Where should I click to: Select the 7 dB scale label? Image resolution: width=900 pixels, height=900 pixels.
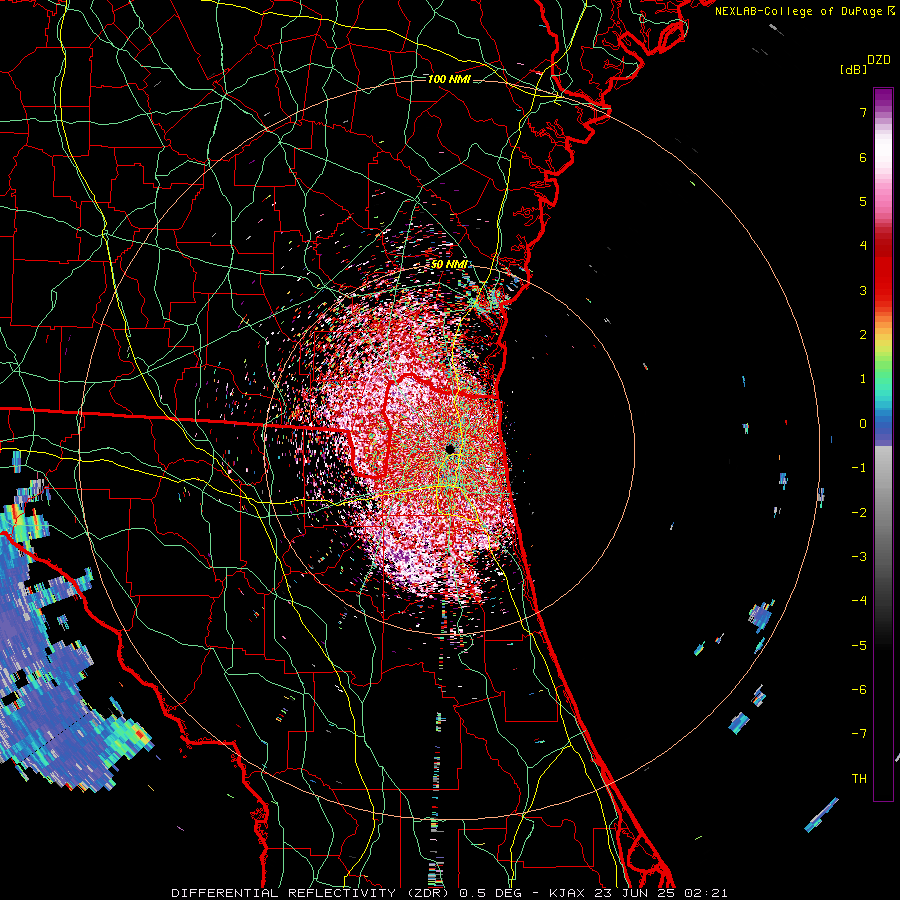click(863, 112)
